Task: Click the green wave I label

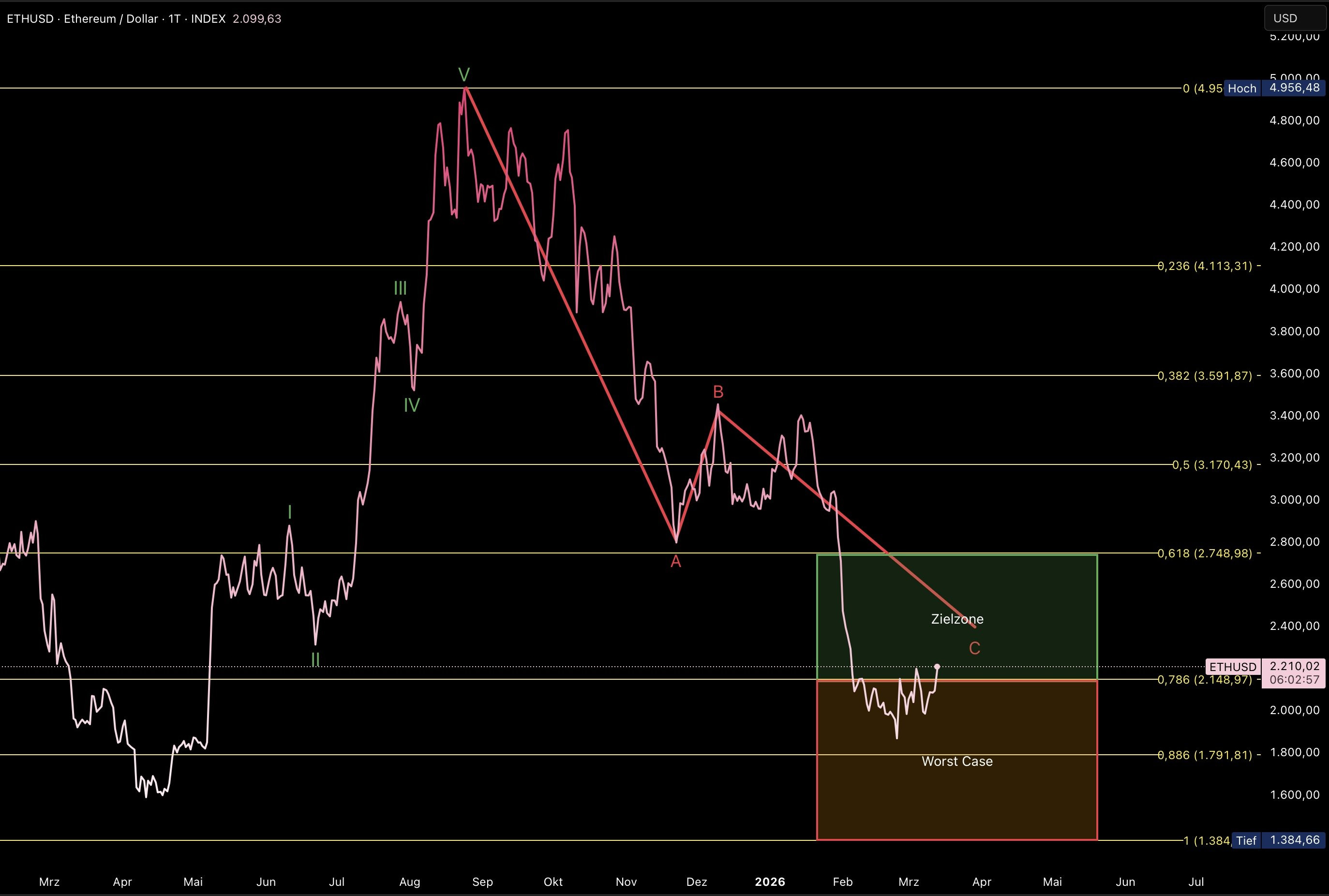Action: click(x=290, y=511)
